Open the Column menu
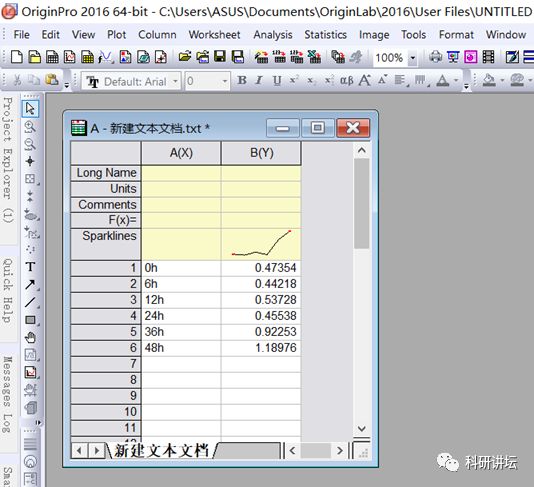The image size is (534, 487). pyautogui.click(x=157, y=34)
